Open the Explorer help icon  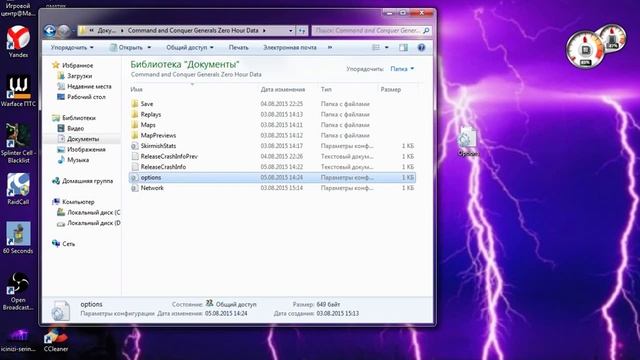(x=421, y=47)
